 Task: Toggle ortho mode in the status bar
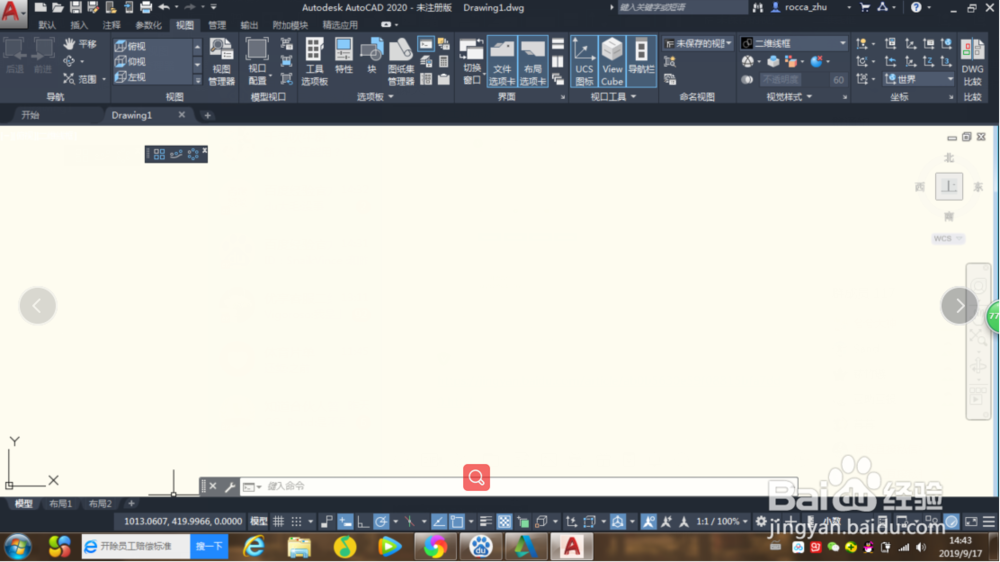tap(363, 522)
